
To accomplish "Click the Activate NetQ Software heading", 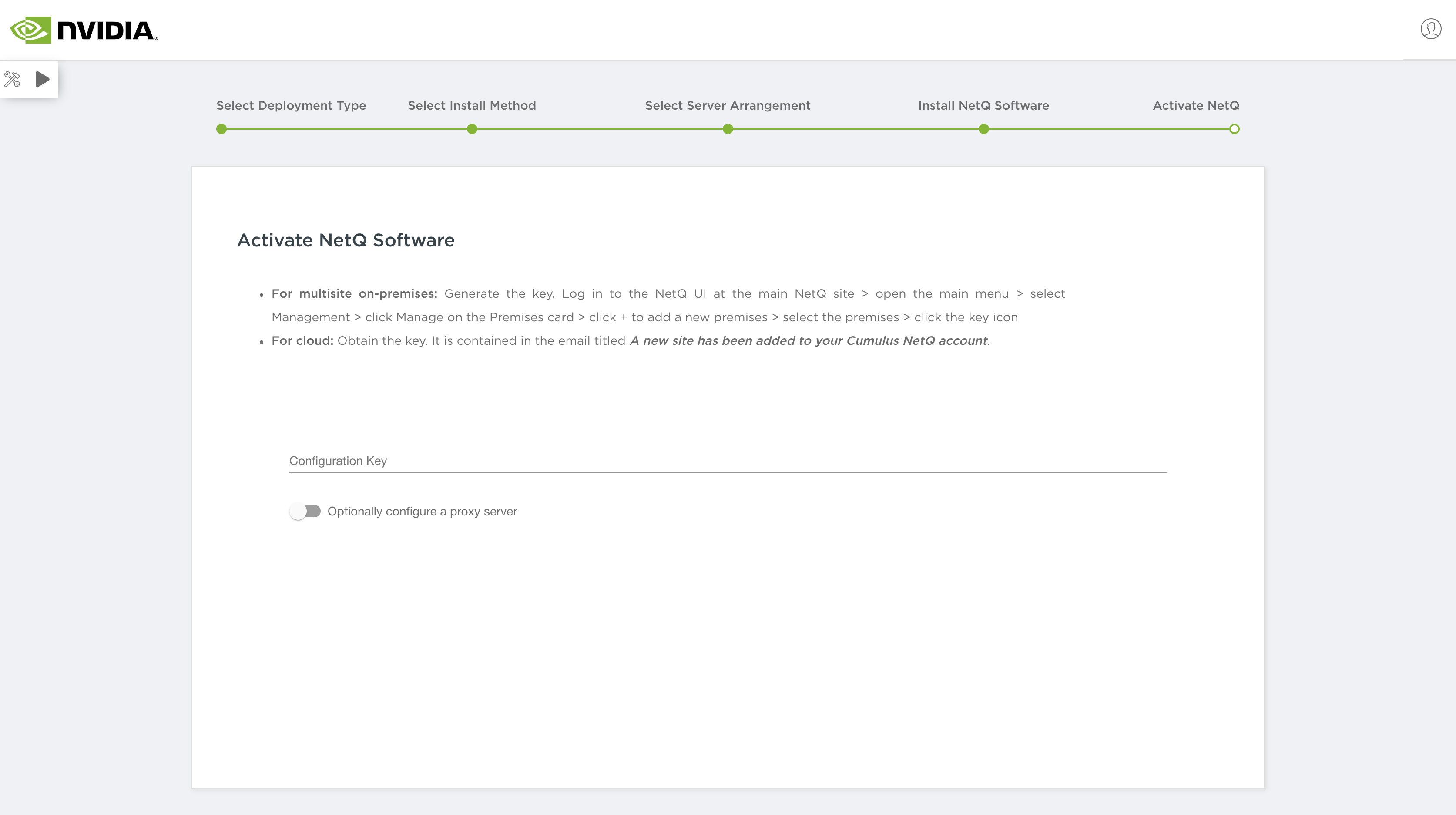I will pyautogui.click(x=346, y=240).
